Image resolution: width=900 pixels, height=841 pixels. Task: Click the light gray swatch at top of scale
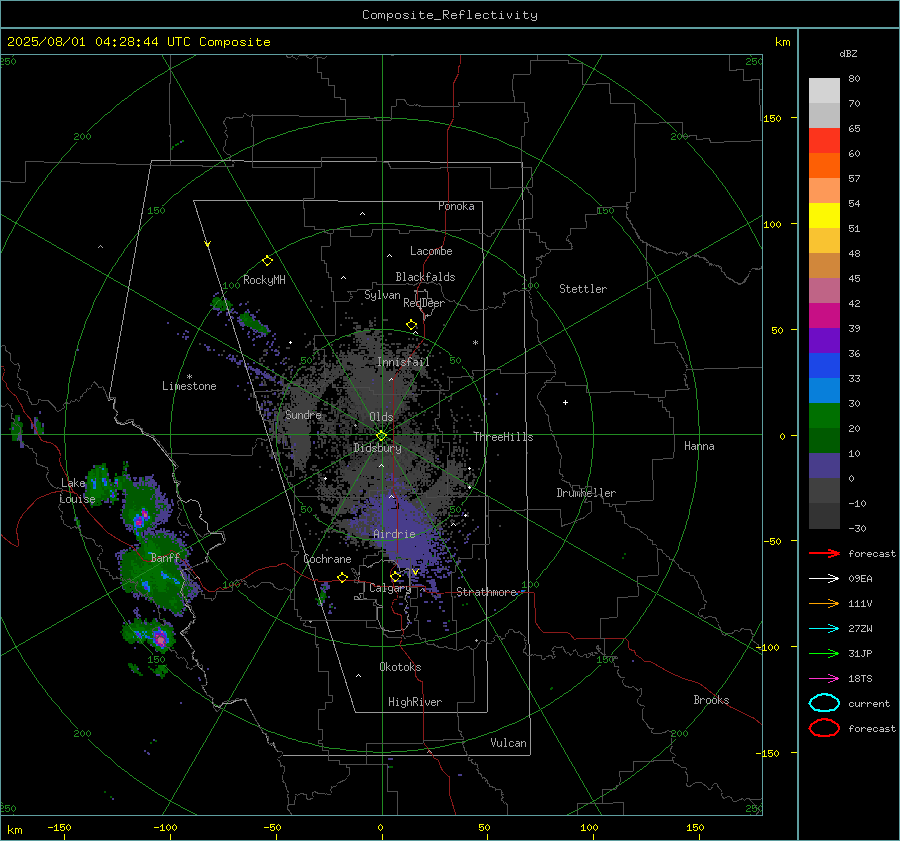pyautogui.click(x=824, y=90)
